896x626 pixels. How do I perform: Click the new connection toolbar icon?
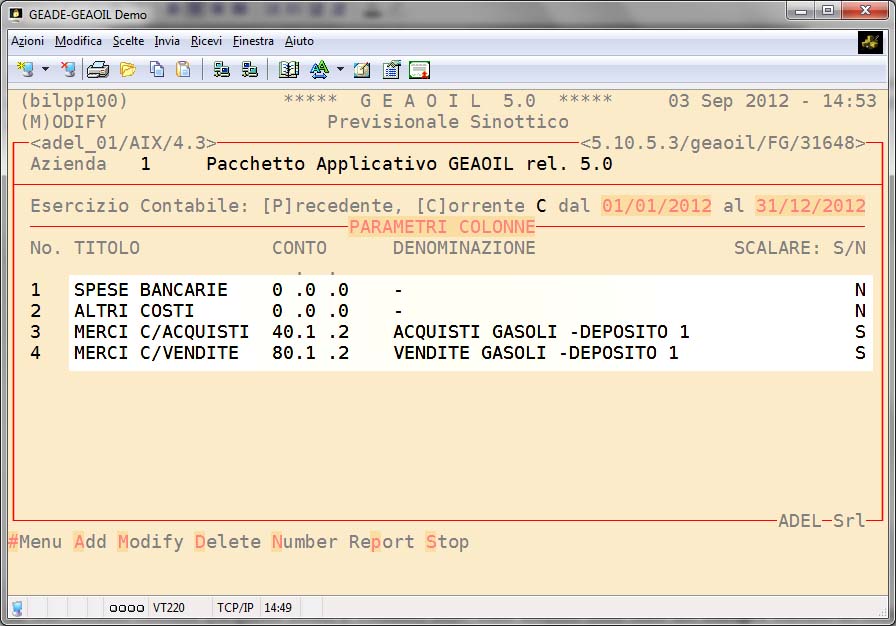click(26, 70)
